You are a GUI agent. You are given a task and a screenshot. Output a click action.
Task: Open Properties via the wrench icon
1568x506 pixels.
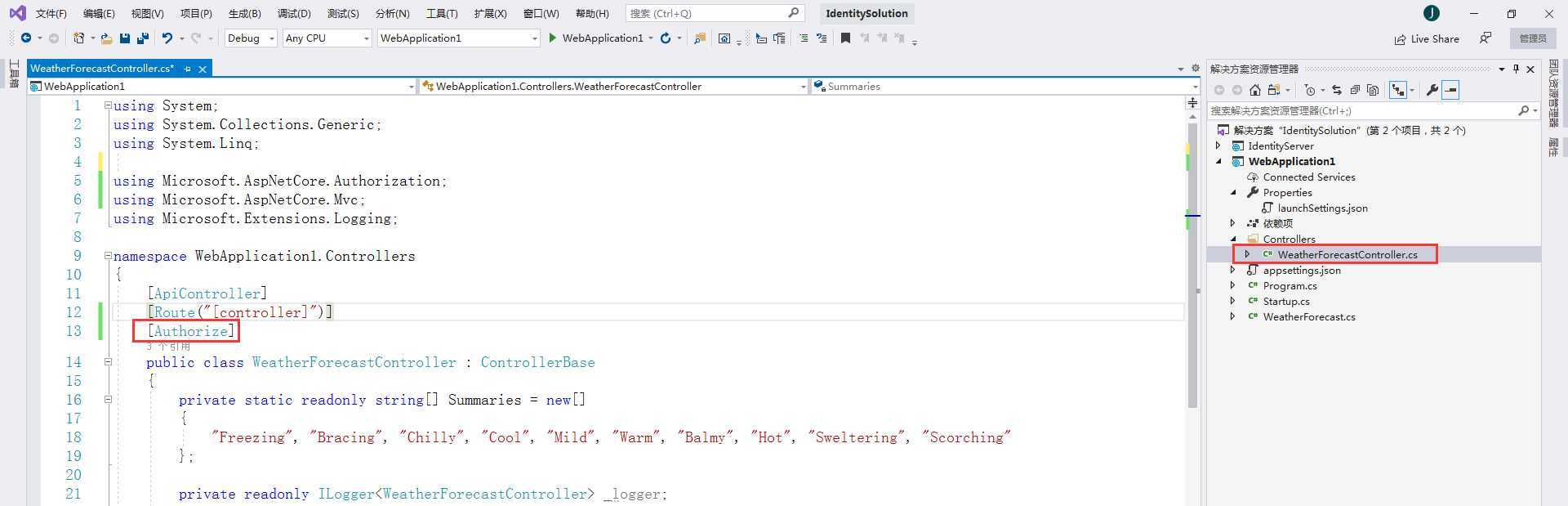point(1432,90)
